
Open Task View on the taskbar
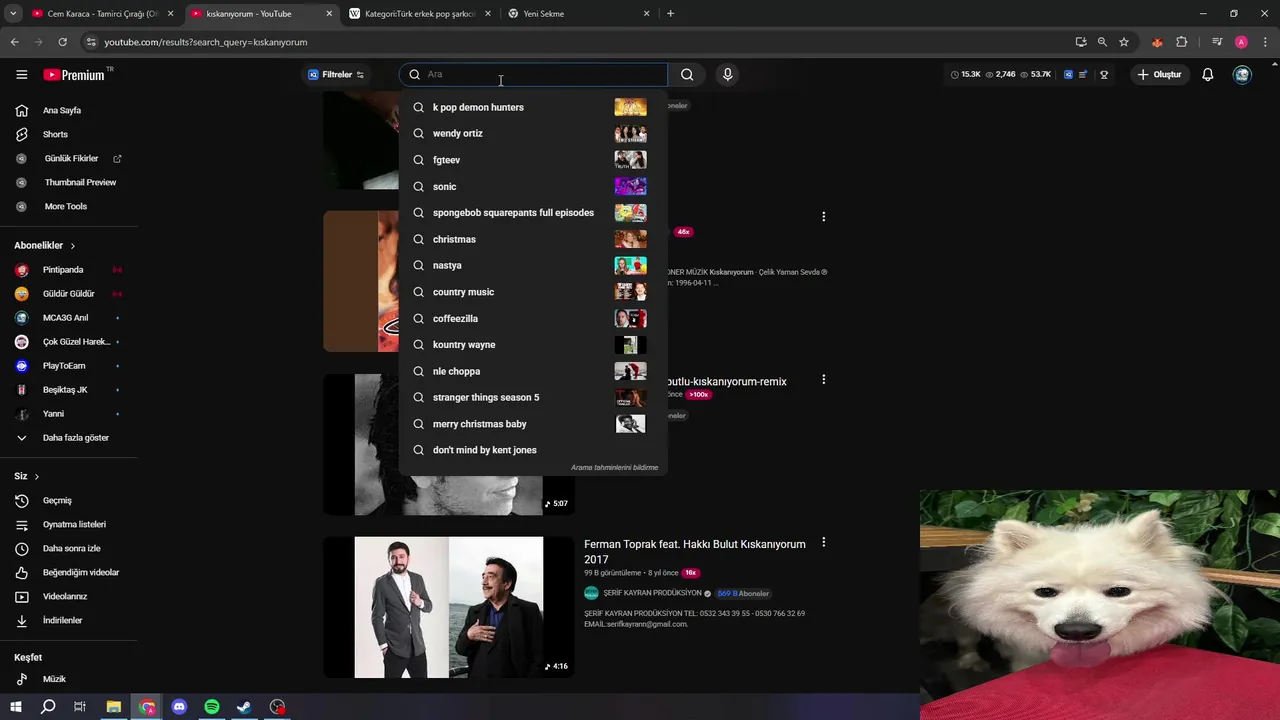[80, 707]
